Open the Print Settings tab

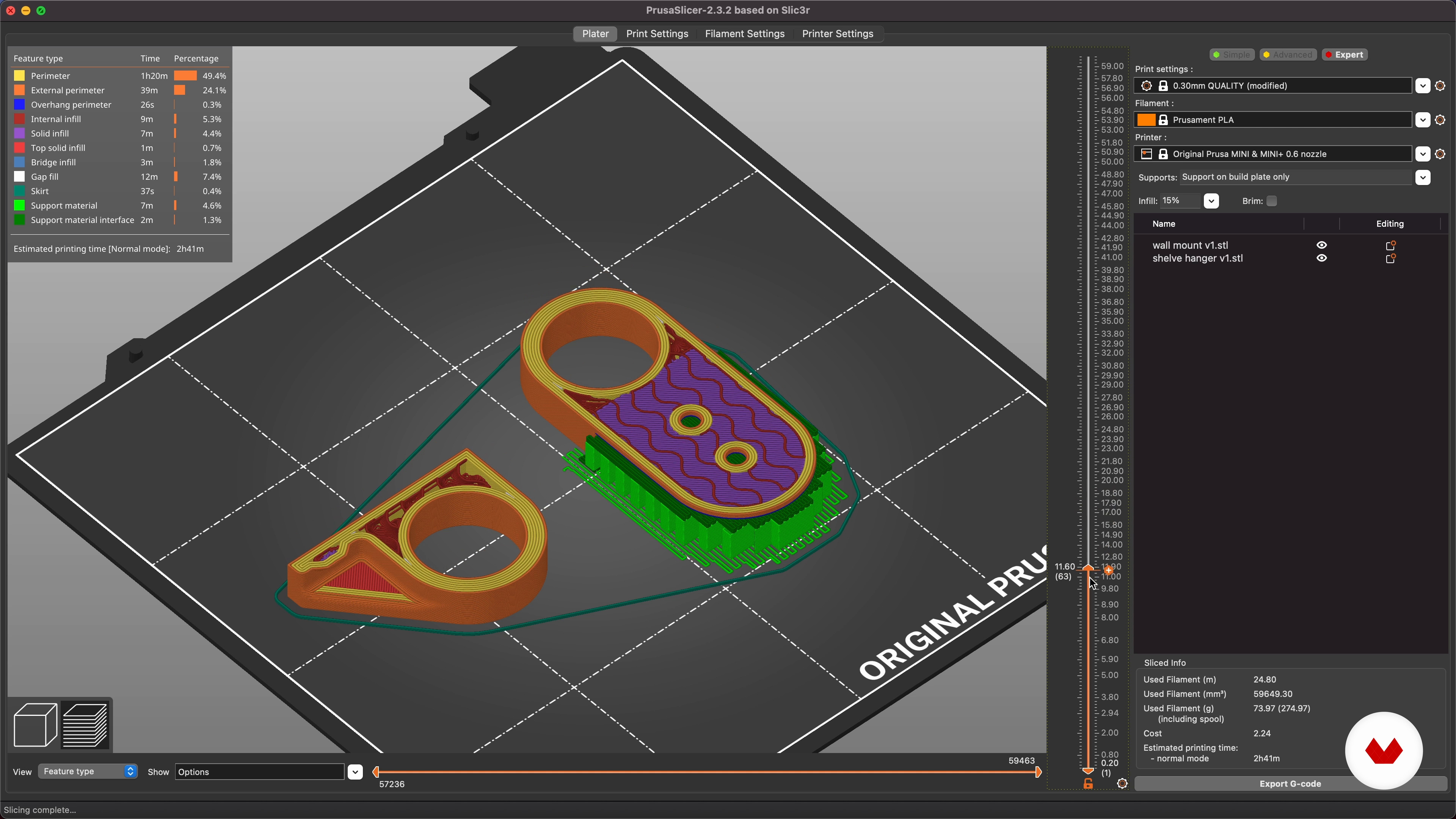pos(657,34)
